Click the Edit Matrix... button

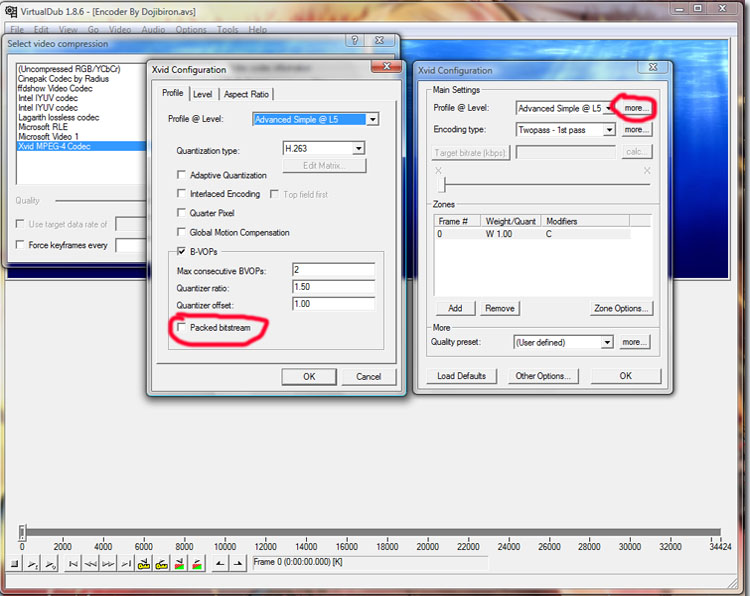pyautogui.click(x=324, y=166)
